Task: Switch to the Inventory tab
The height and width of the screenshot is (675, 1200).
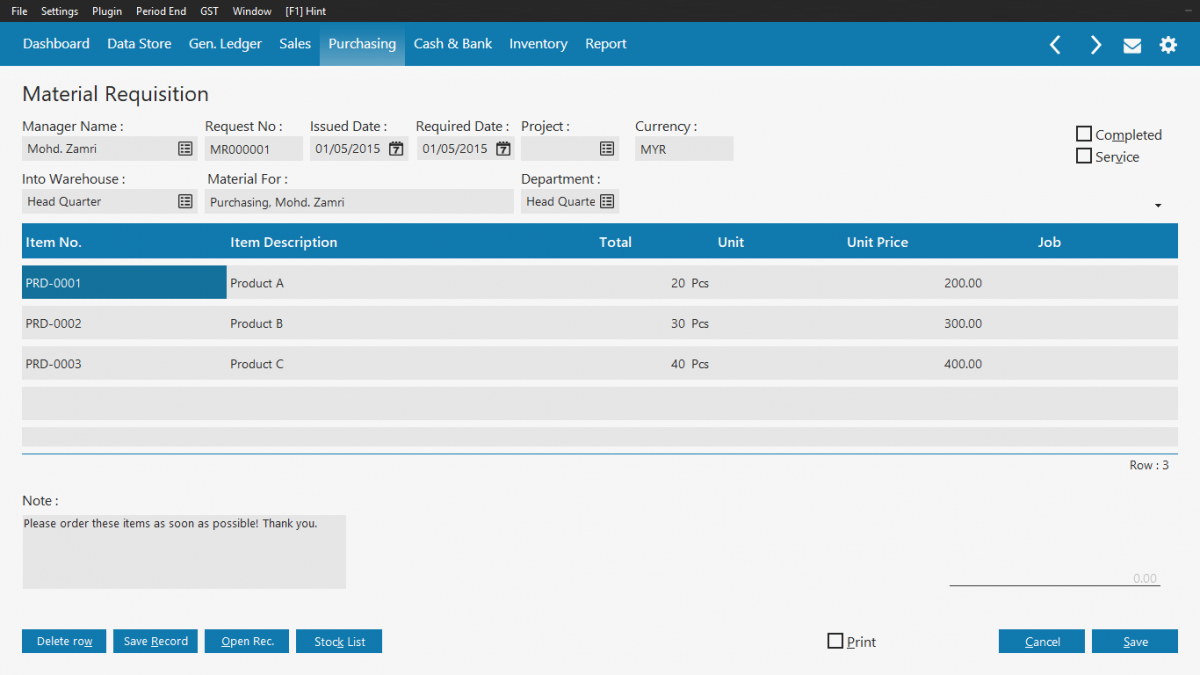Action: point(538,44)
